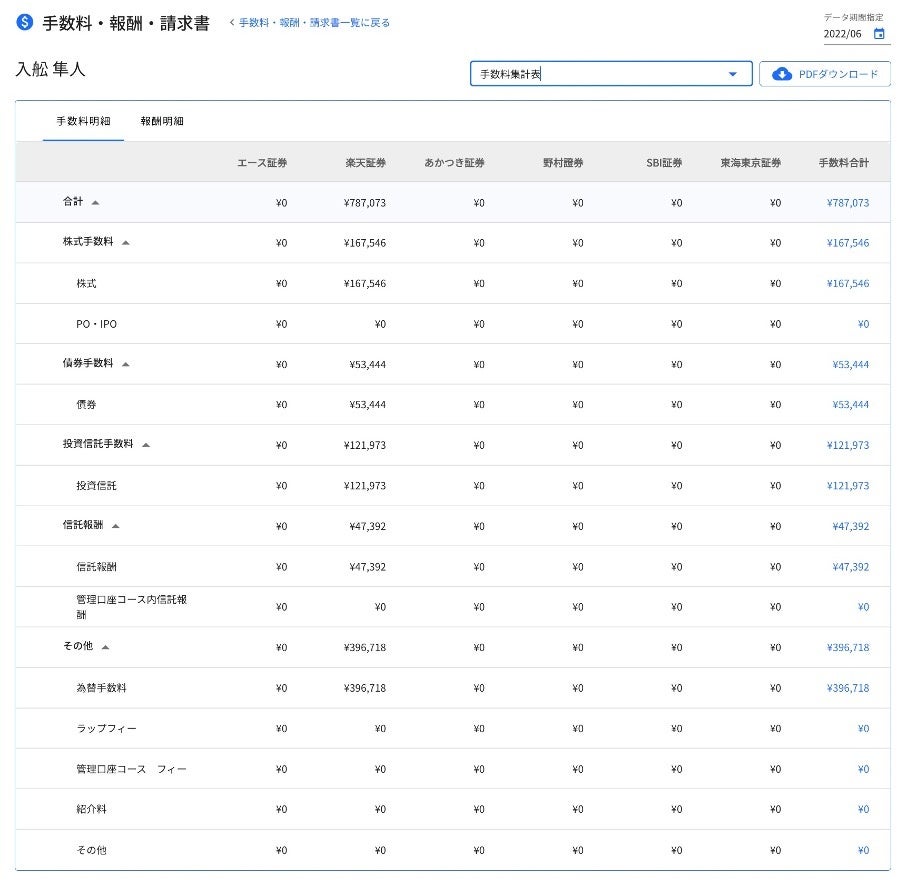Click the ¥53,444 total in 債券 row
This screenshot has width=908, height=886.
pyautogui.click(x=850, y=405)
